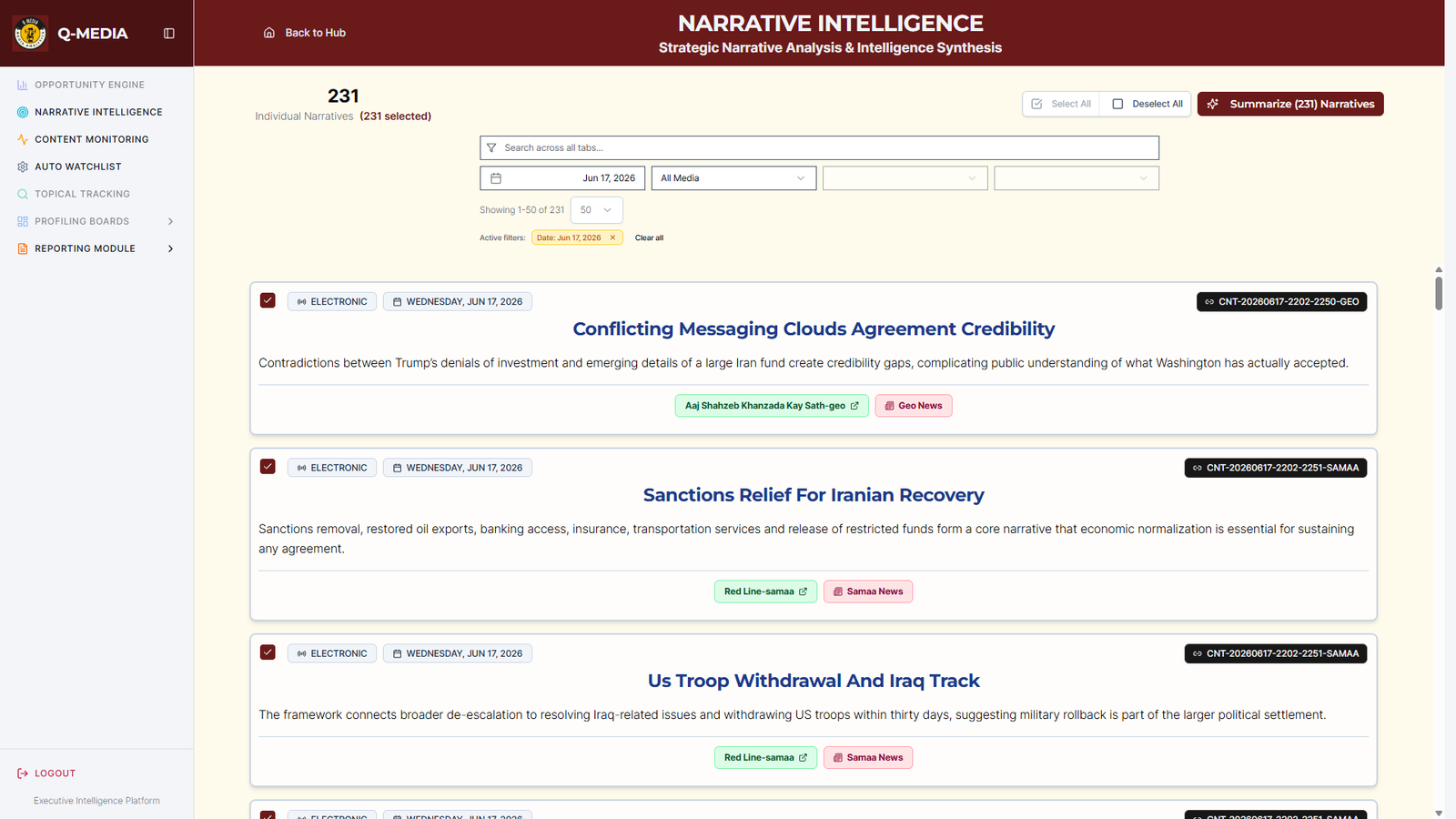
Task: Log out of the platform
Action: 46,773
